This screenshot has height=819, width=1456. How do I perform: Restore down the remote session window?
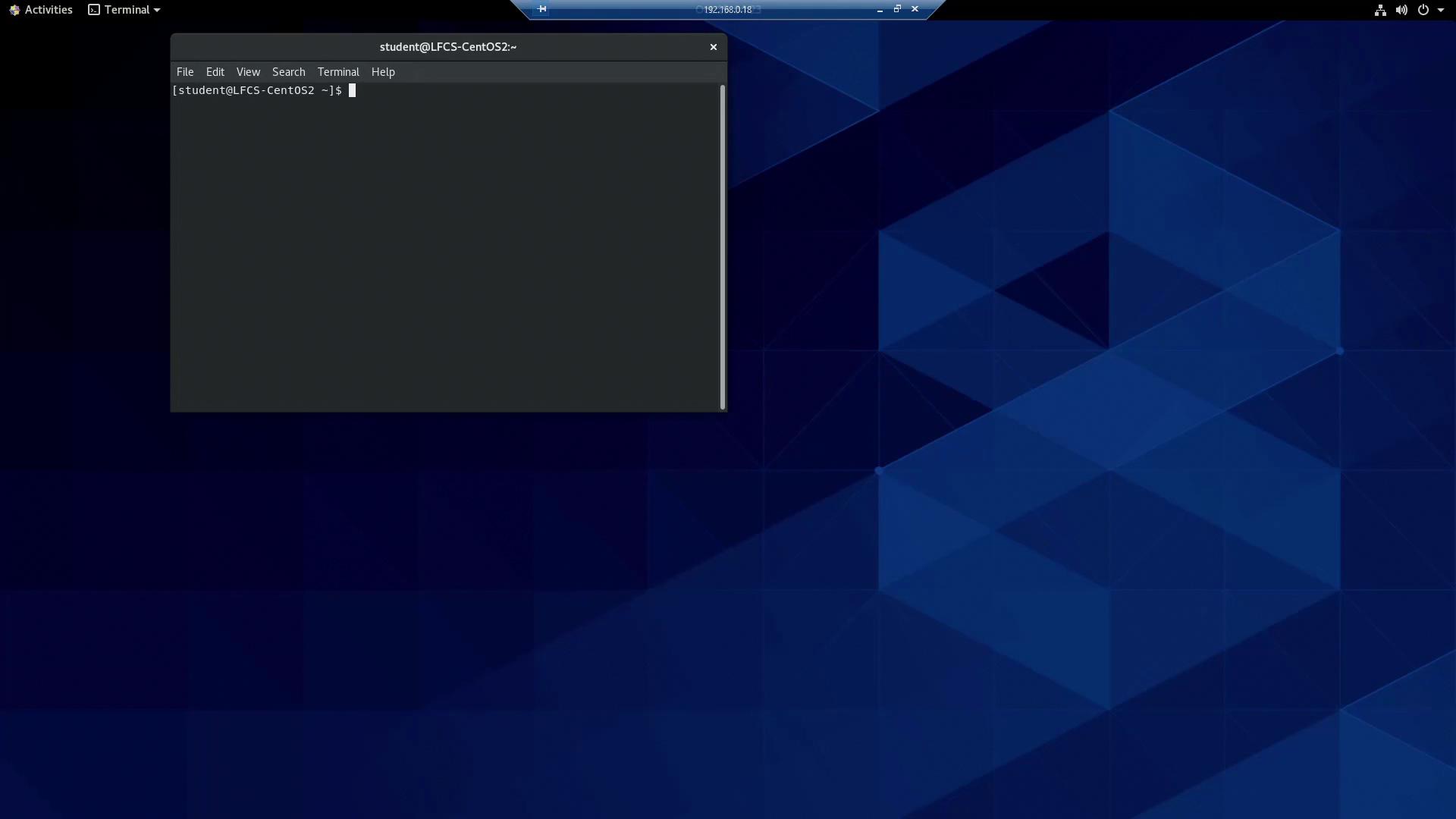897,9
